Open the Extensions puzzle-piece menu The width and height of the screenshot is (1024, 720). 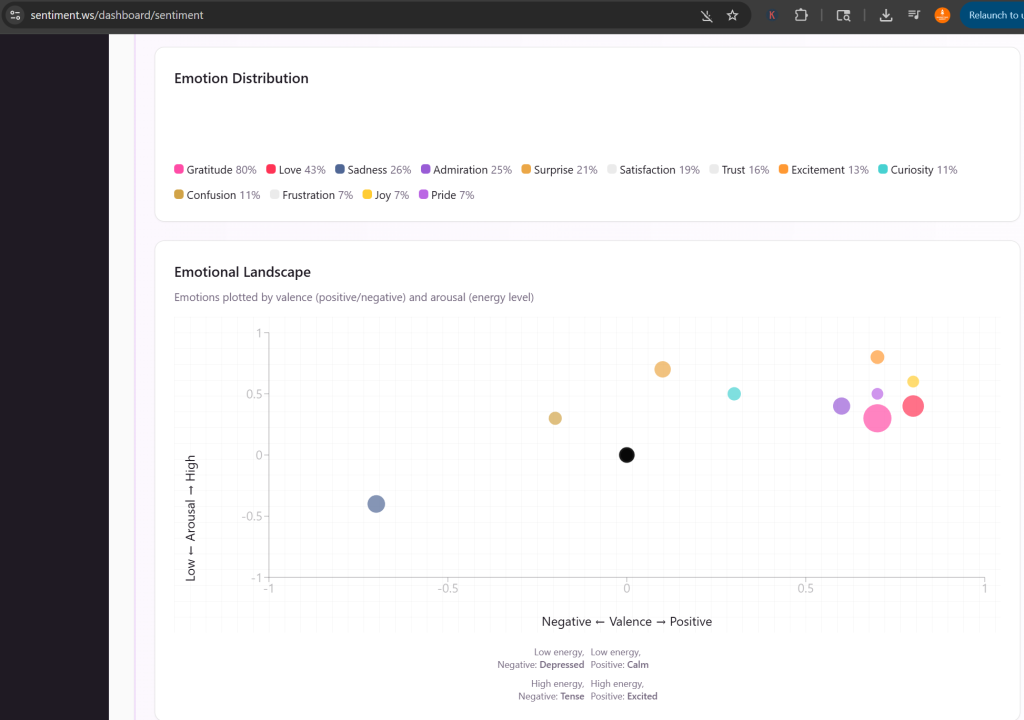point(801,16)
